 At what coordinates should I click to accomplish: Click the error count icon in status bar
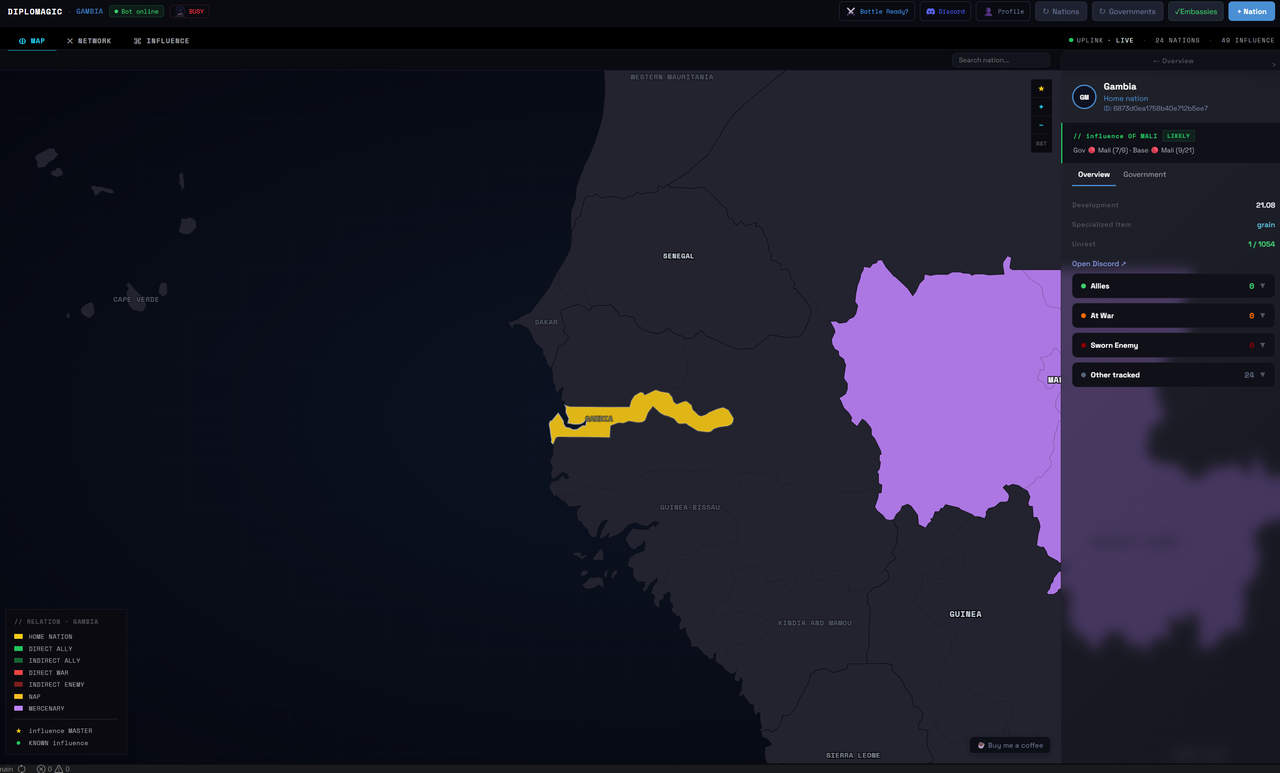(x=41, y=769)
